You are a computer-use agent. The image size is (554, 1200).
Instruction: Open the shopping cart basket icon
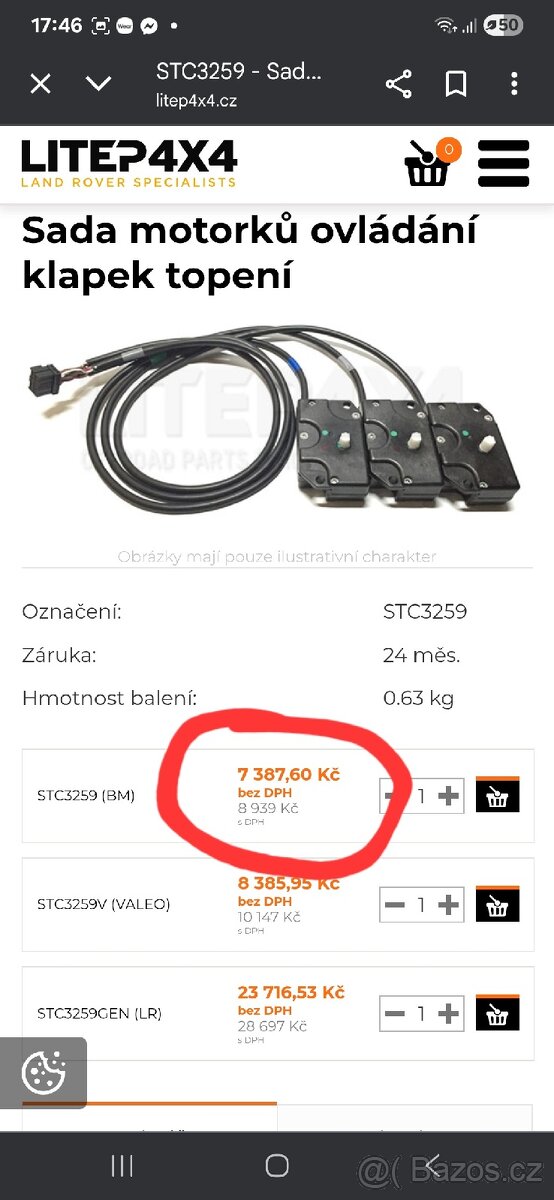click(430, 163)
